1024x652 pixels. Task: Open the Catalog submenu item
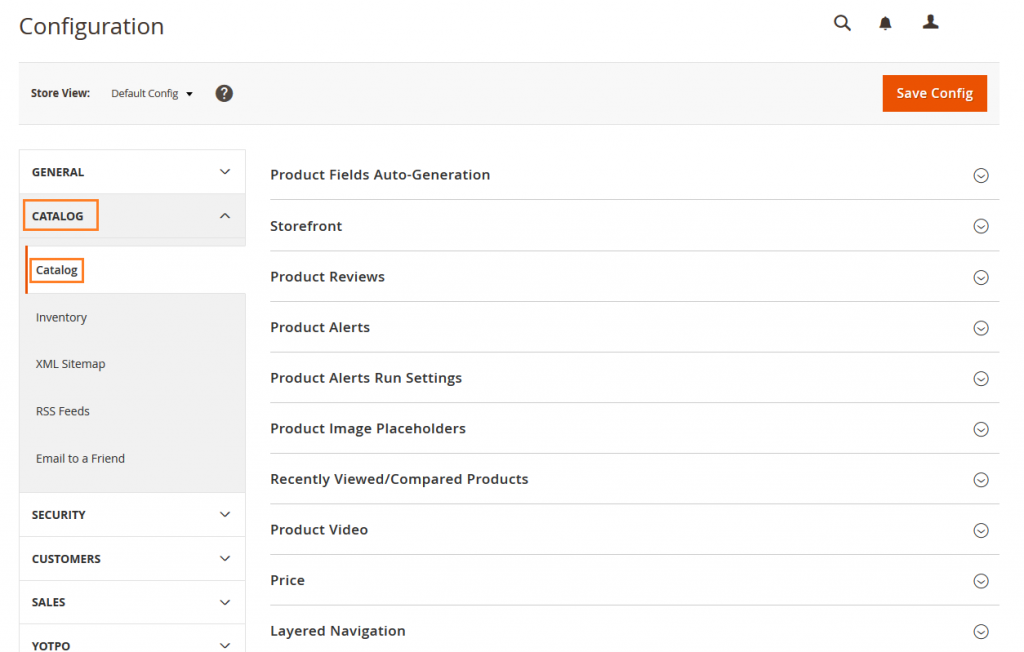pos(57,270)
